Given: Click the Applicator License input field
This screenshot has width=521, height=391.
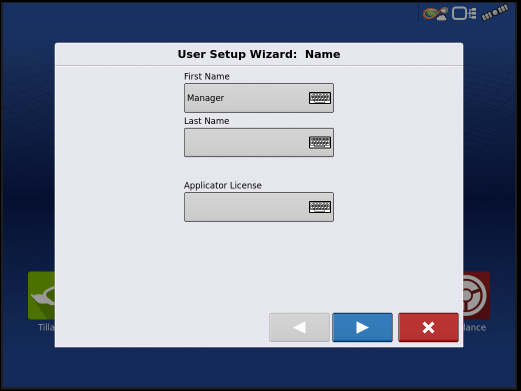Looking at the screenshot, I should tap(259, 207).
